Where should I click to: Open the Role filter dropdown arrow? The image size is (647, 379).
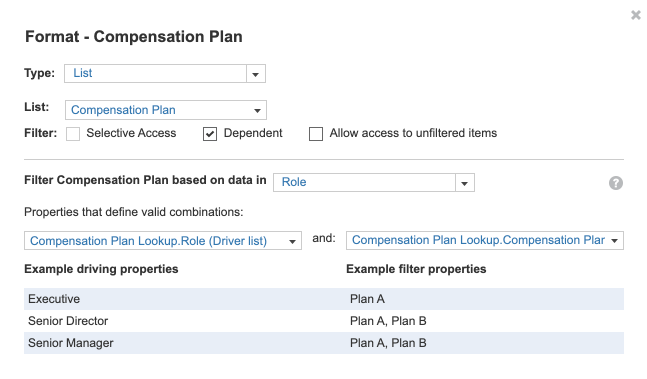coord(465,183)
